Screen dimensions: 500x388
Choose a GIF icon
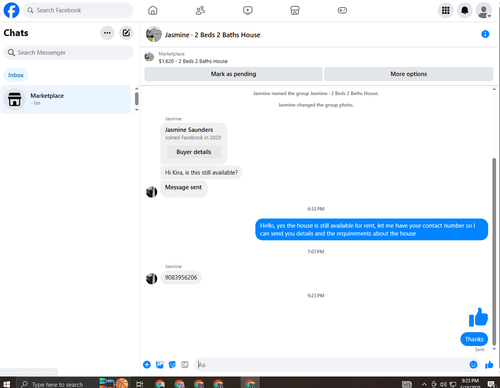tap(185, 365)
